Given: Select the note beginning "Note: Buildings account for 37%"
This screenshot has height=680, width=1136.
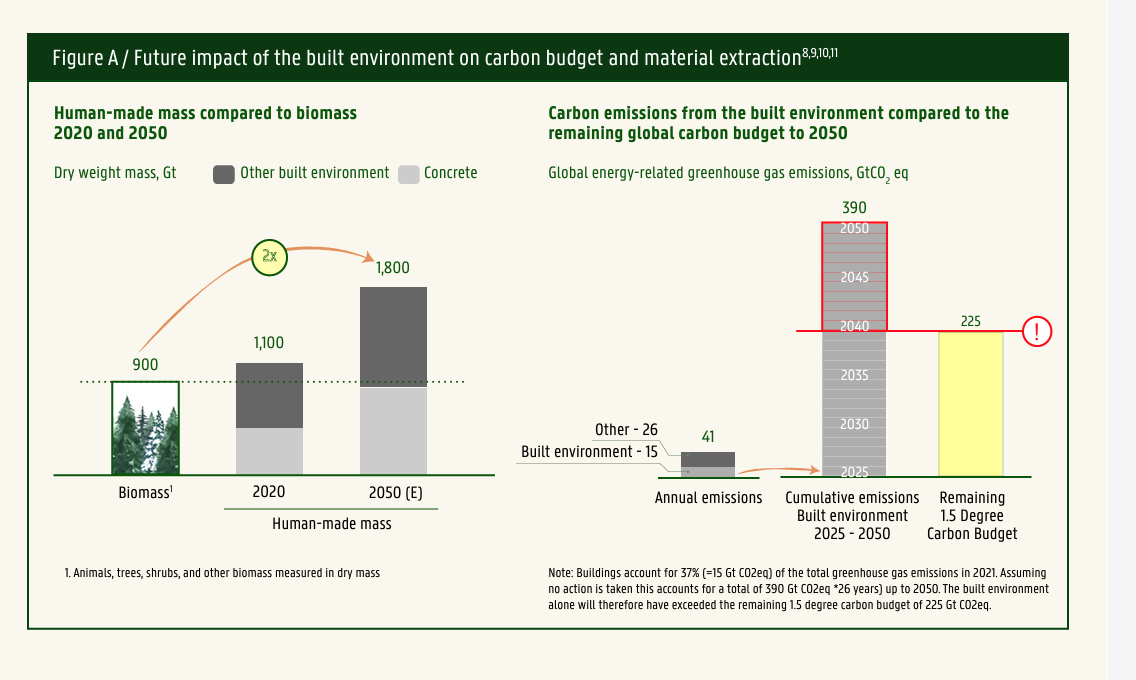Looking at the screenshot, I should (x=798, y=589).
